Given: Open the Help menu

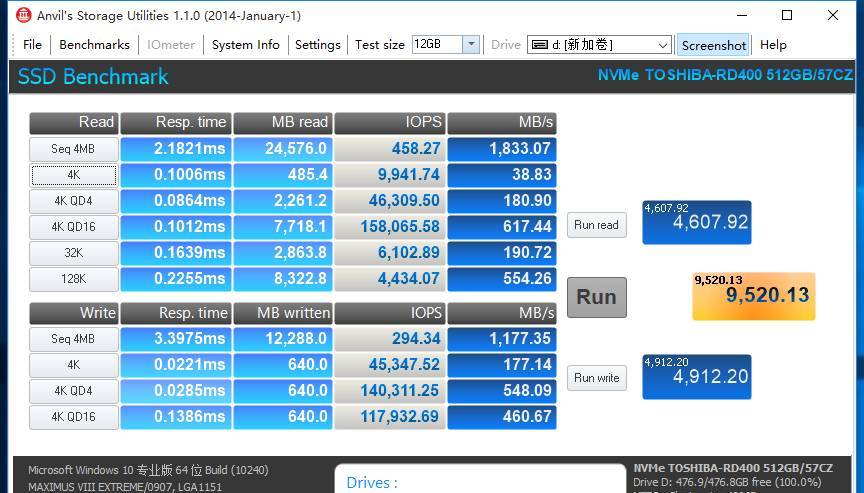Looking at the screenshot, I should point(772,45).
